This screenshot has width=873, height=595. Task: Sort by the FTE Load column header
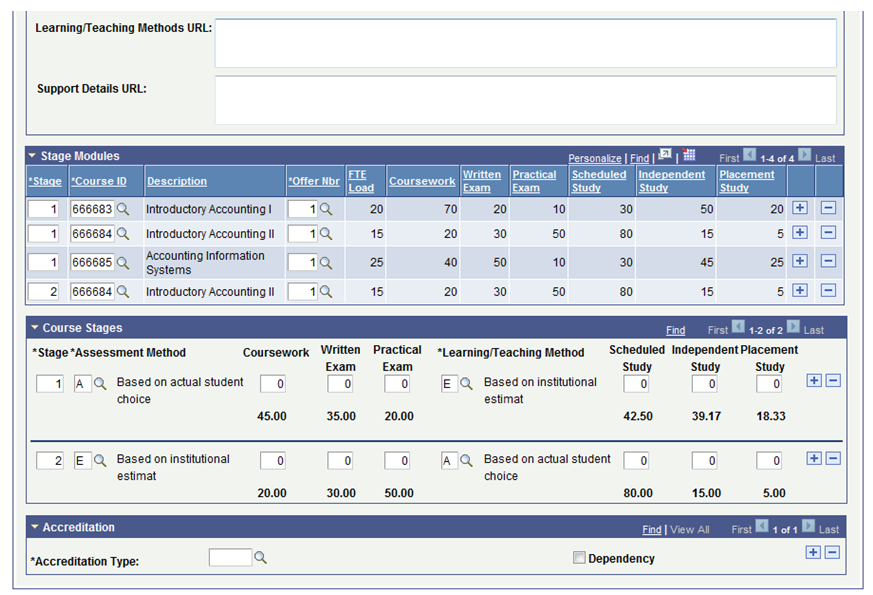click(x=356, y=180)
